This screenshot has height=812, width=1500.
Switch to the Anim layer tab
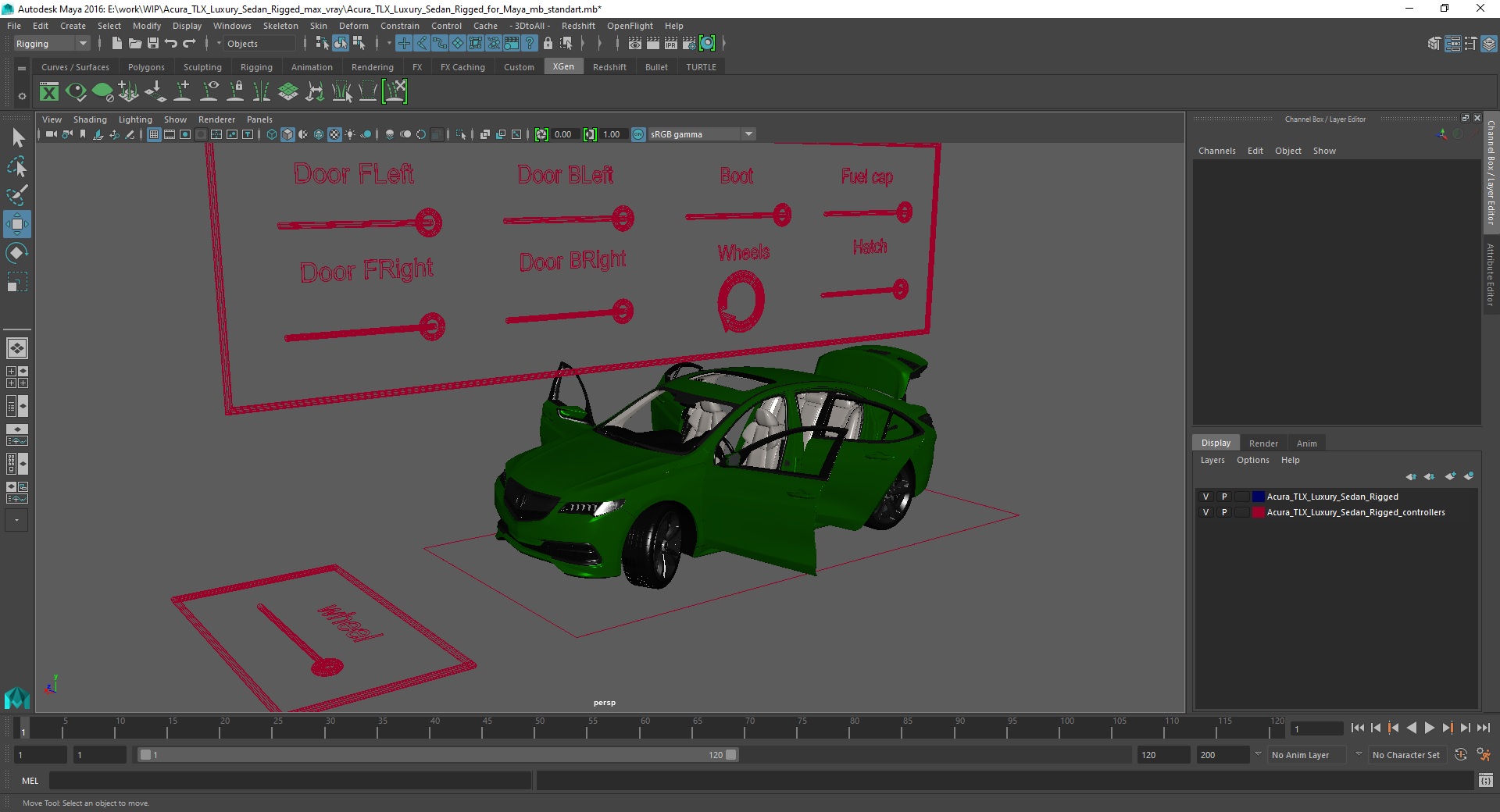(1306, 443)
